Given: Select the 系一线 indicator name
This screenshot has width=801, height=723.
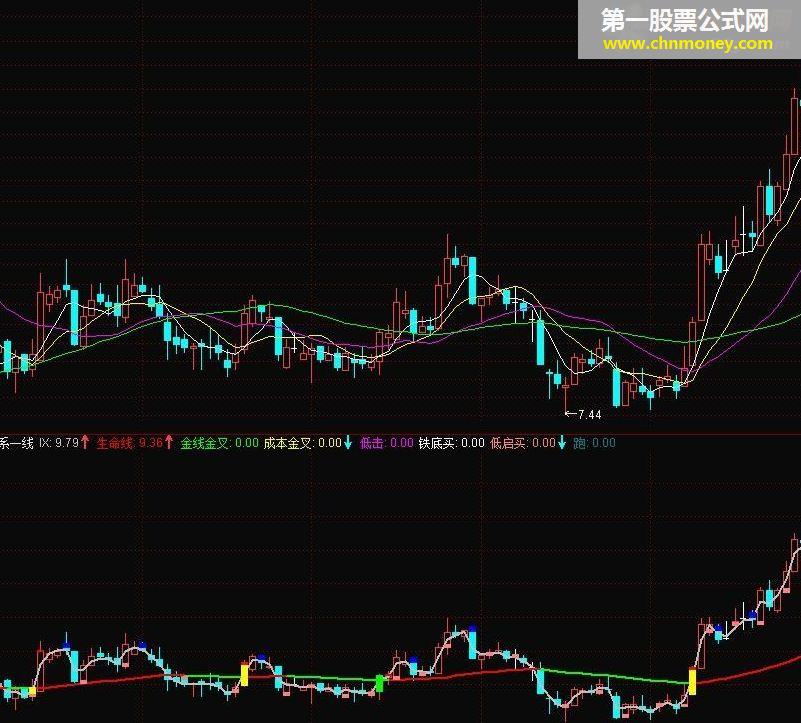Looking at the screenshot, I should 17,443.
